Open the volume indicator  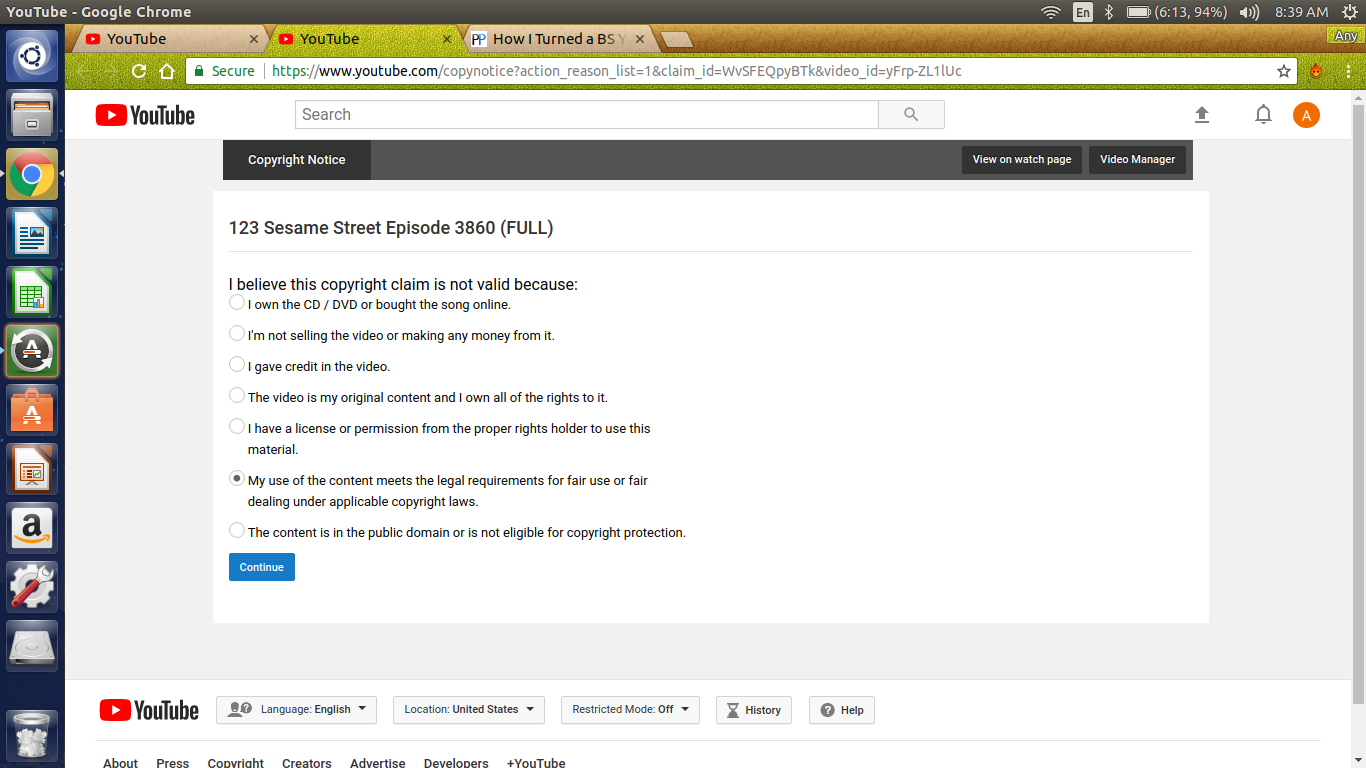1249,12
